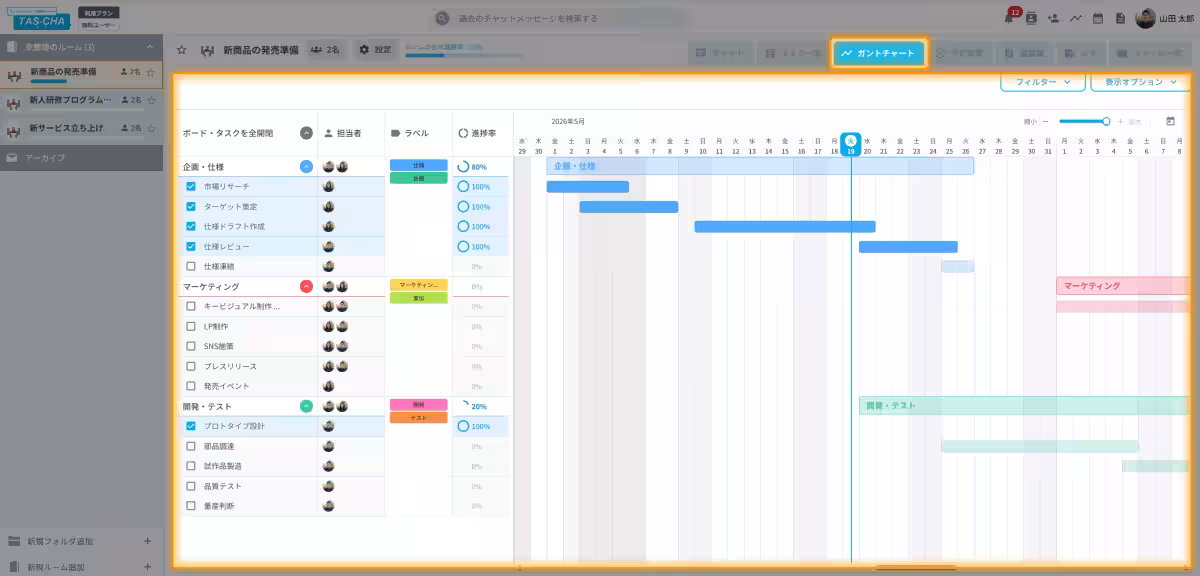The height and width of the screenshot is (576, 1200).
Task: Uncheck the プロトタイプ設計 checkbox
Action: pos(191,426)
